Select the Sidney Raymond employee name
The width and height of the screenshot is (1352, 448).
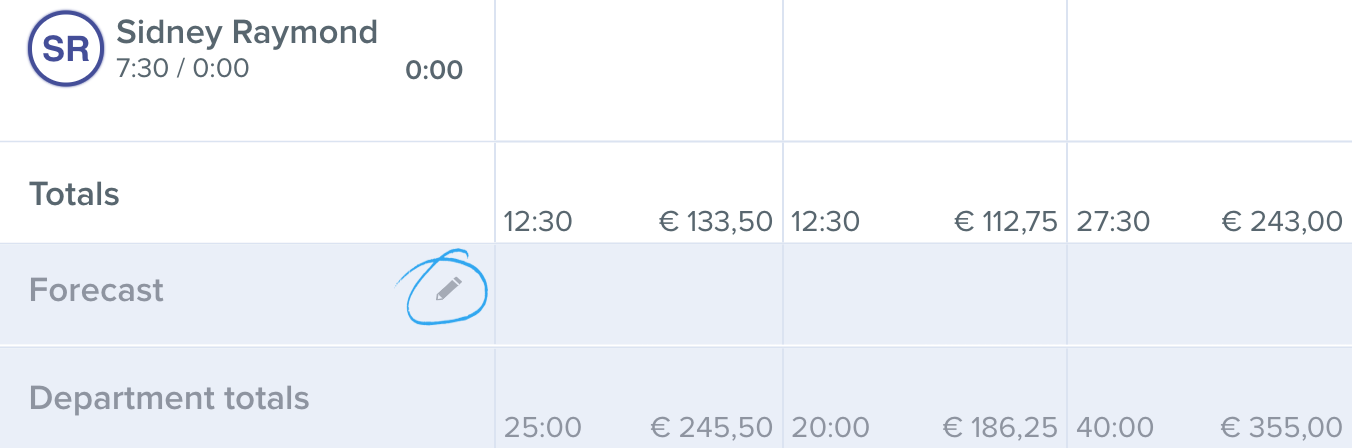click(x=247, y=32)
